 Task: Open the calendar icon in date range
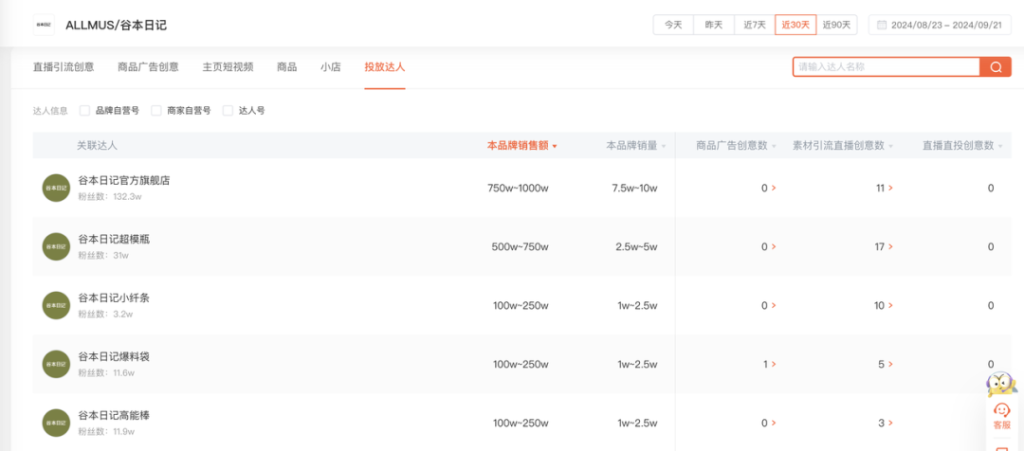[882, 25]
